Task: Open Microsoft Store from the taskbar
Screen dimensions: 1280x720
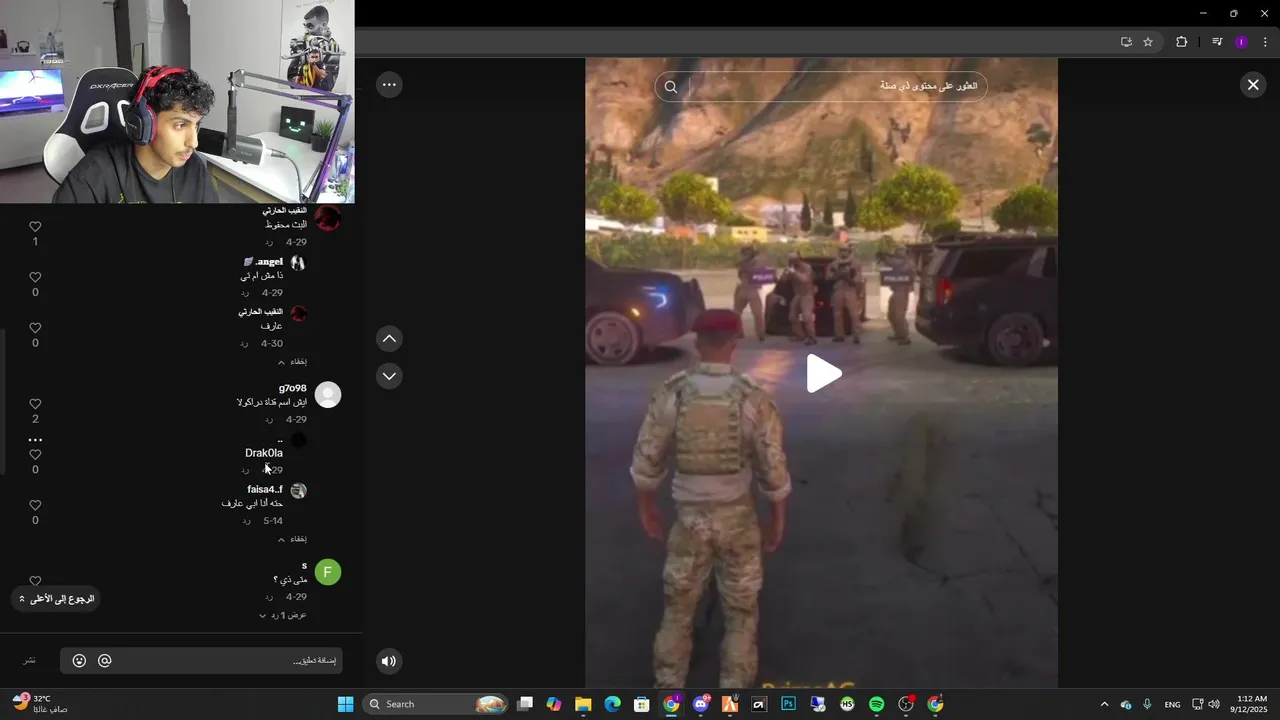Action: pyautogui.click(x=642, y=704)
